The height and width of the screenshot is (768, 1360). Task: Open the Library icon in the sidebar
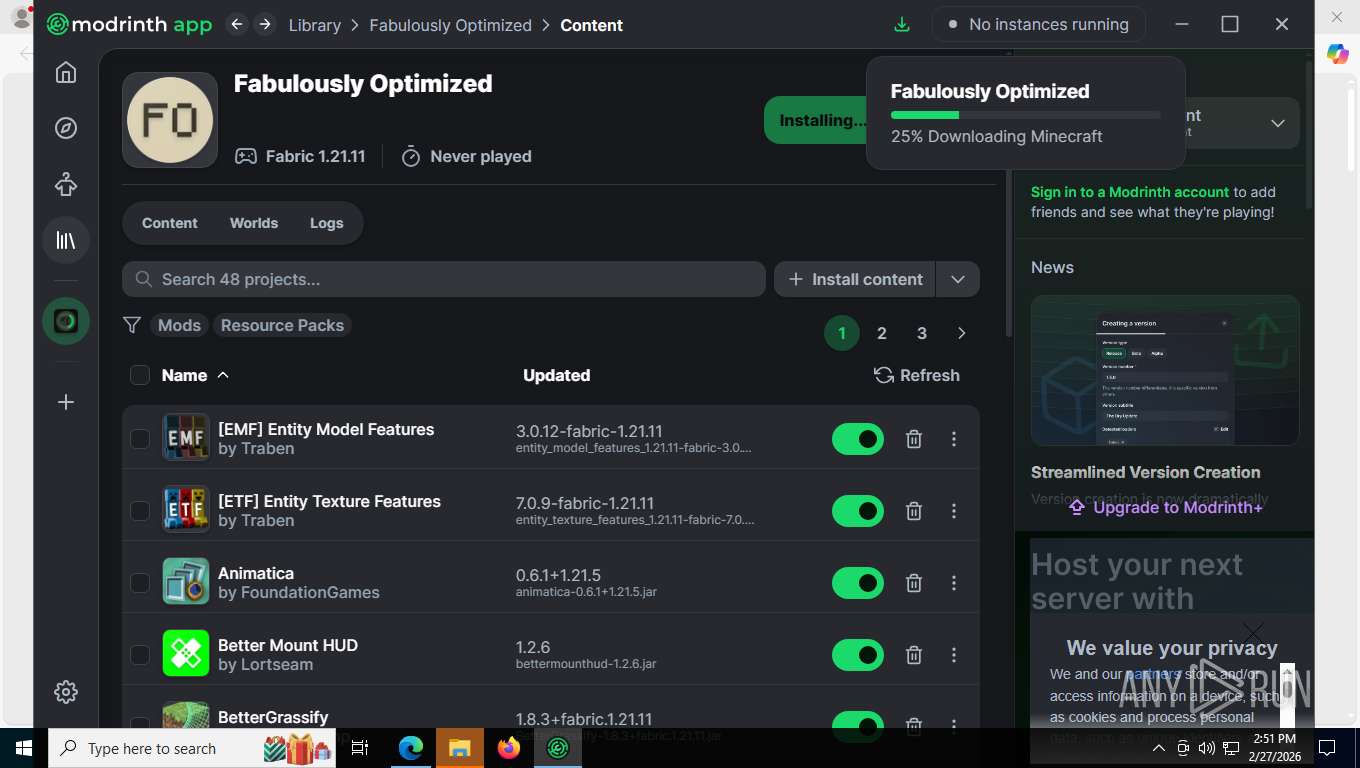coord(66,240)
